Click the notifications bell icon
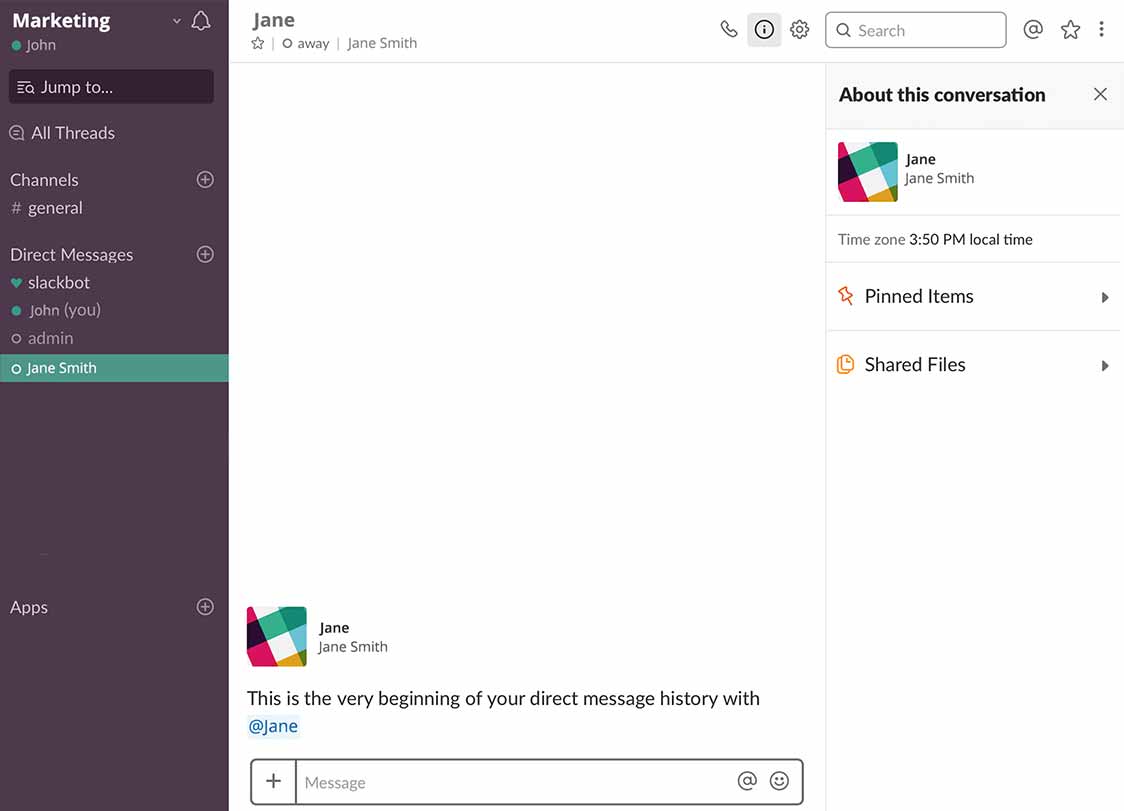Screen dimensions: 1124x811 coord(201,21)
